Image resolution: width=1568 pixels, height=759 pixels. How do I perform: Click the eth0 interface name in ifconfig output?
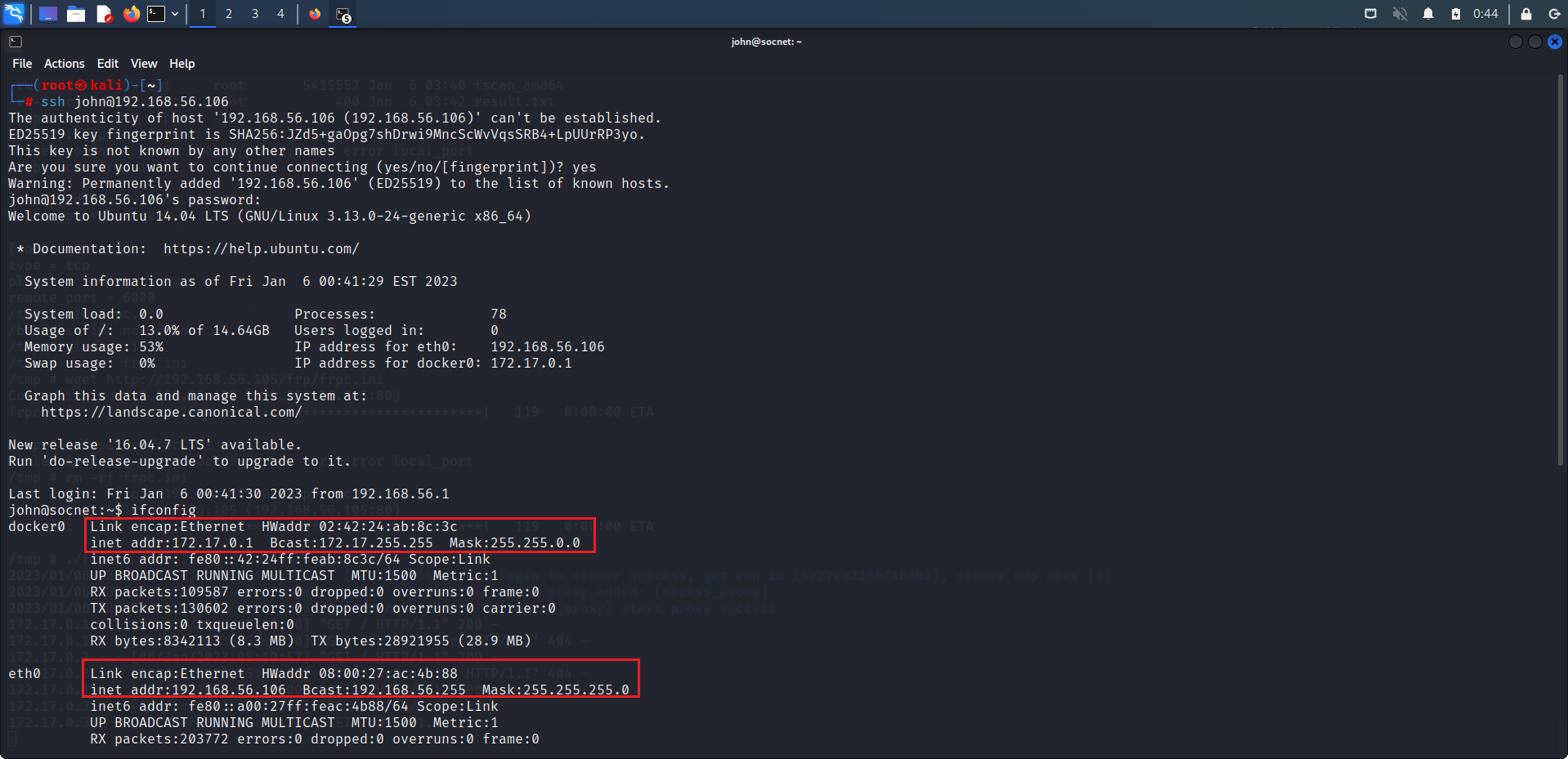25,673
